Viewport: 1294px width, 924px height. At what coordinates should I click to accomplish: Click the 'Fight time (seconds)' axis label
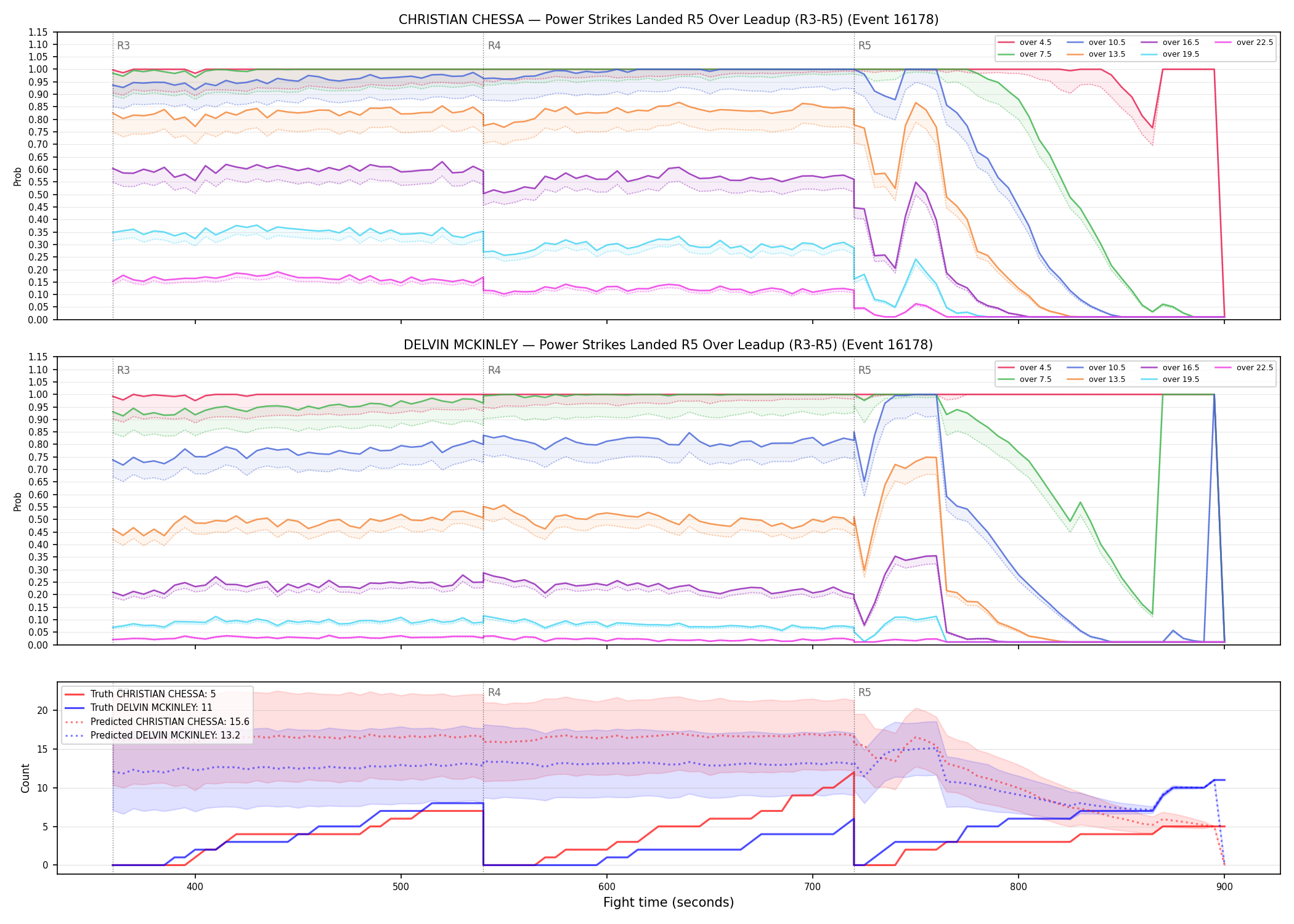click(669, 902)
